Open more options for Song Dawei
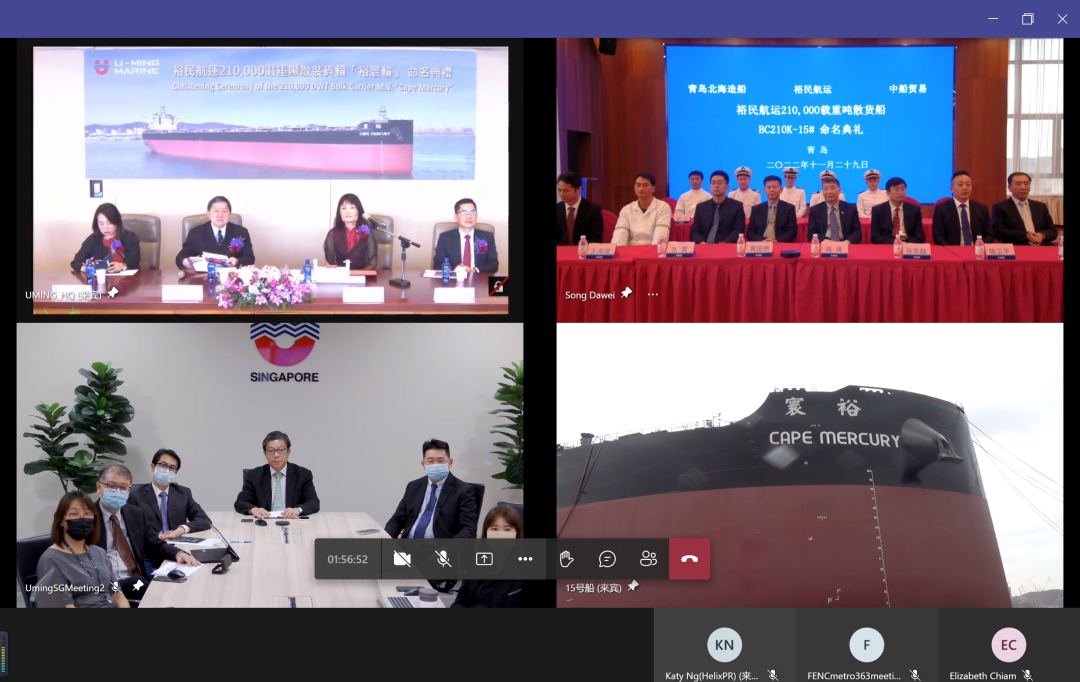Image resolution: width=1080 pixels, height=682 pixels. tap(653, 294)
